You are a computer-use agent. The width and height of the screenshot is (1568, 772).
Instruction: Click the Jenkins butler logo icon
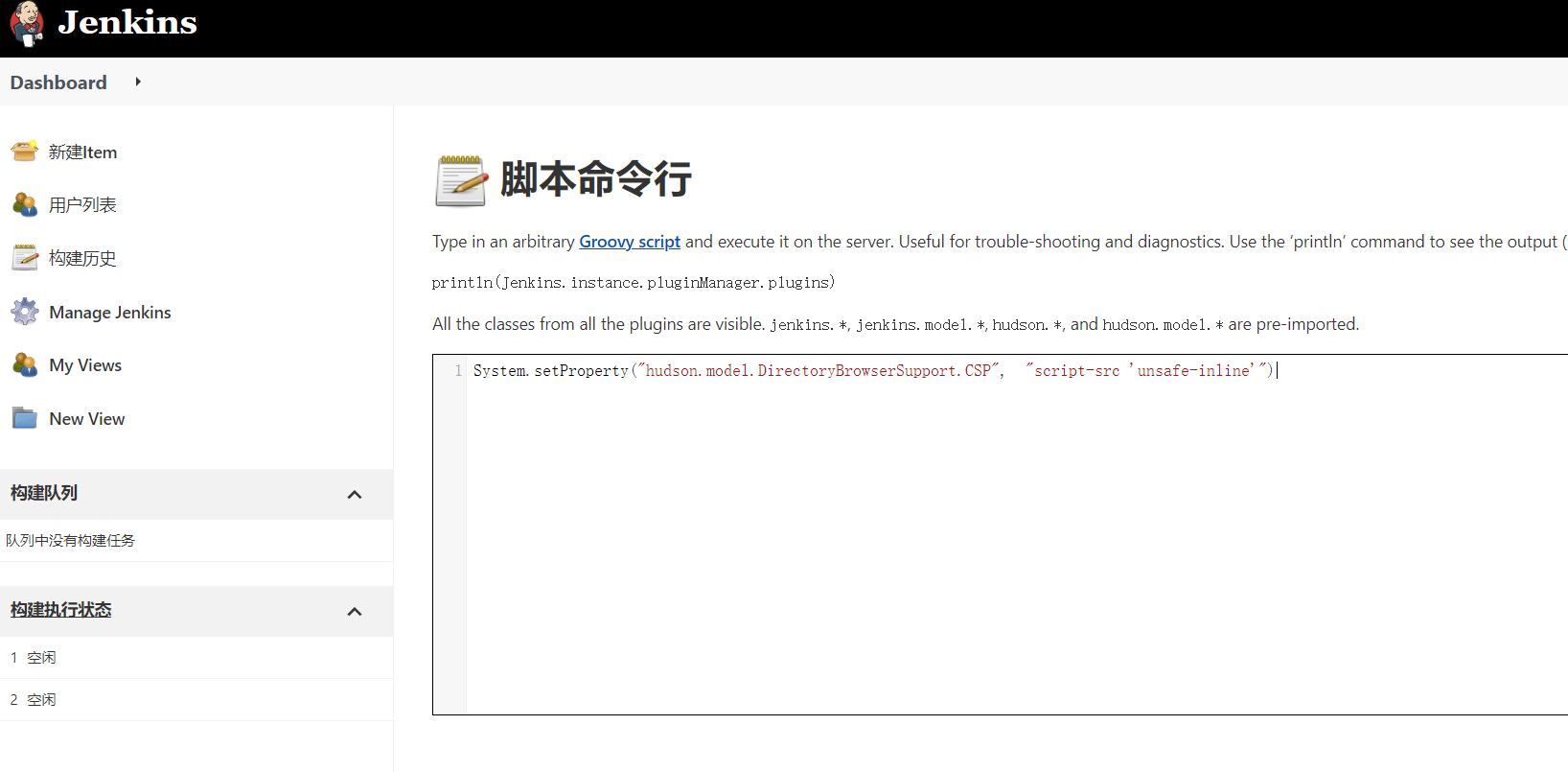coord(27,23)
